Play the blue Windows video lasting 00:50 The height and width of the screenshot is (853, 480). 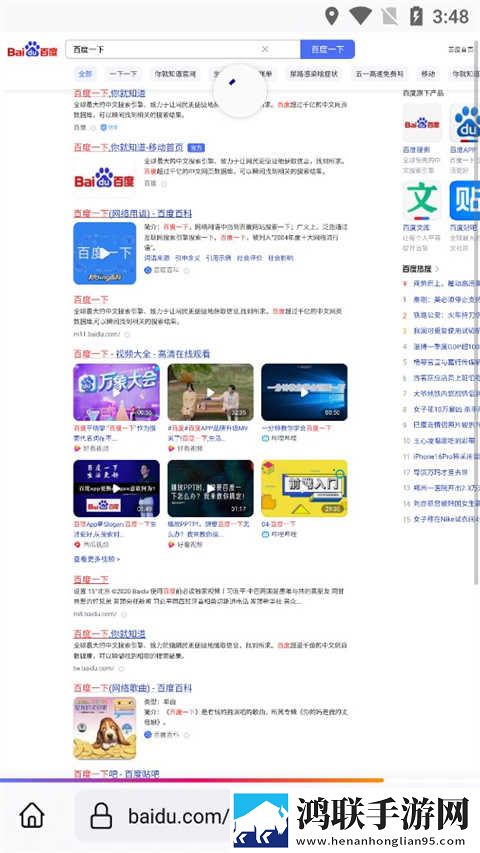(x=304, y=392)
